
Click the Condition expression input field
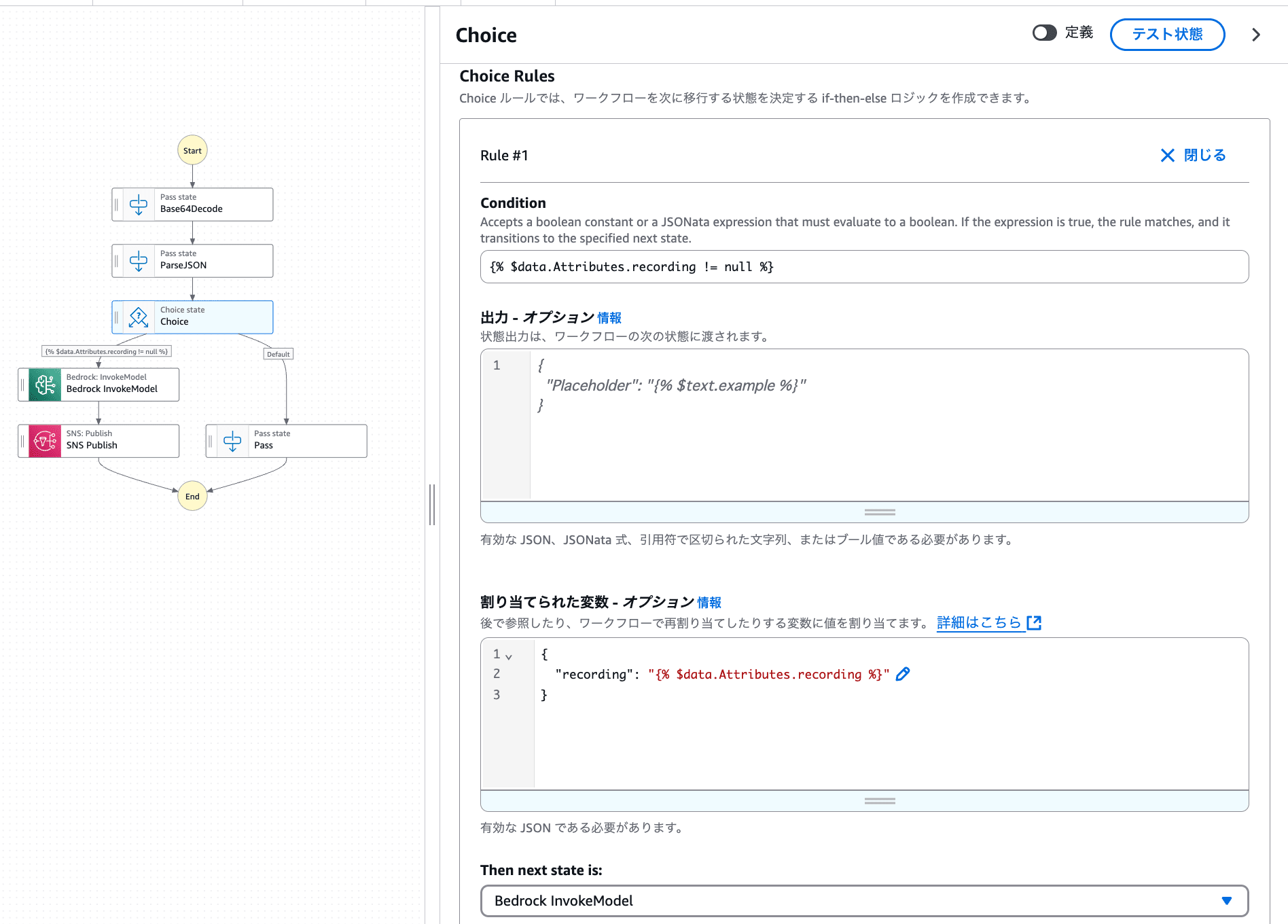point(864,267)
